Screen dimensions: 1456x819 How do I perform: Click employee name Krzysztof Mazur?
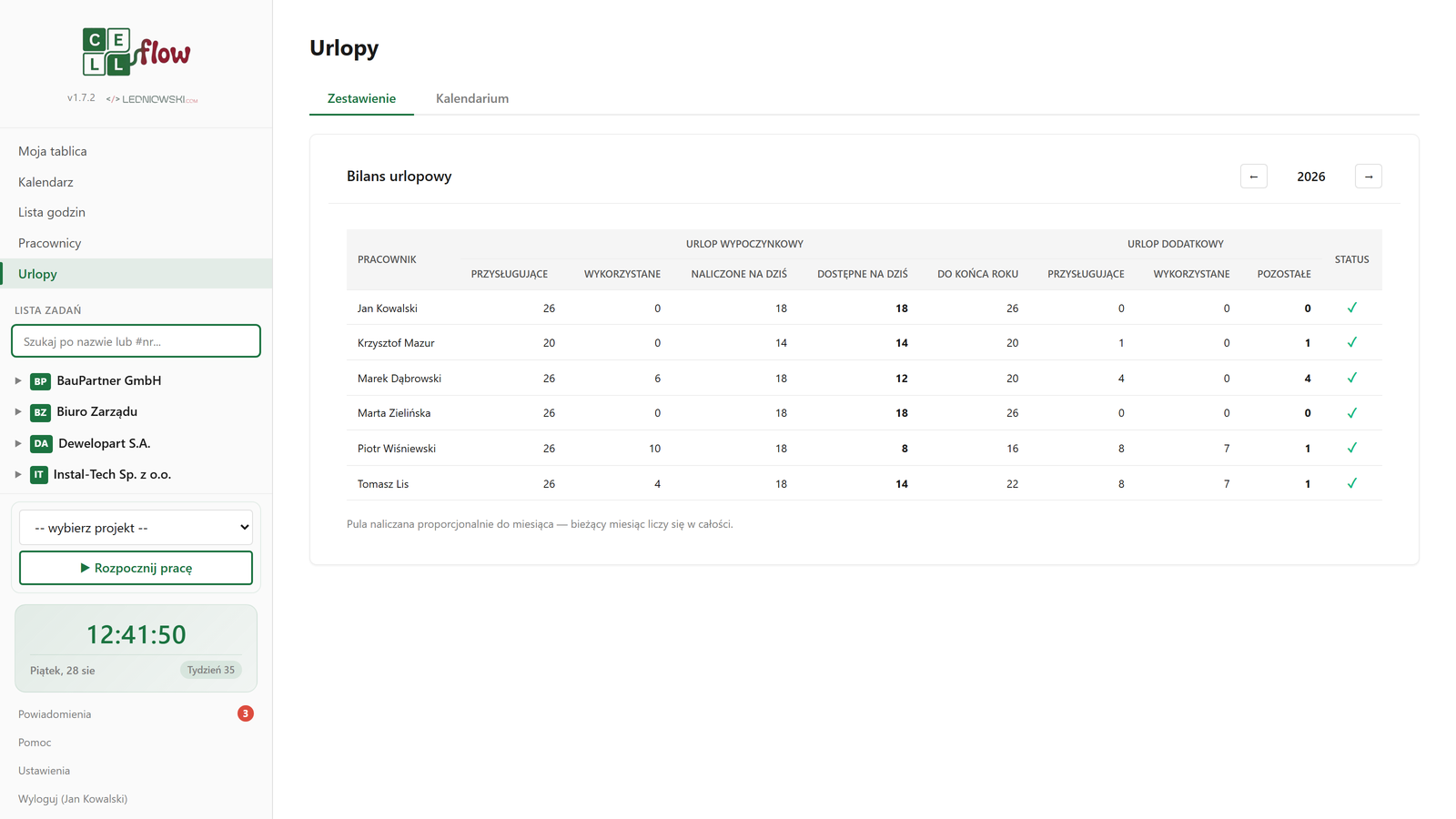(396, 343)
